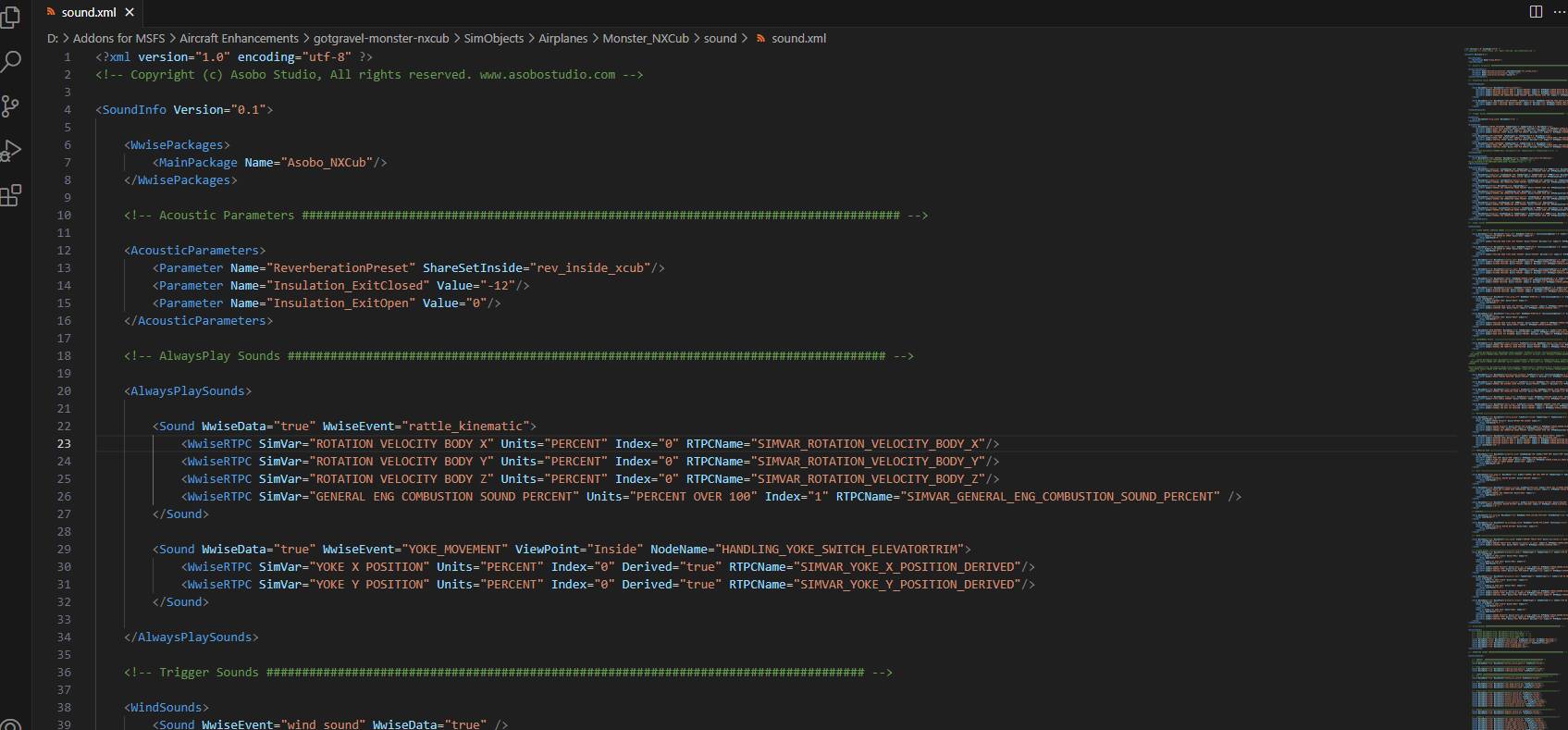Click 'AlwaysPlay Sounds' comment on line 18
Image resolution: width=1568 pixels, height=730 pixels.
pyautogui.click(x=219, y=355)
